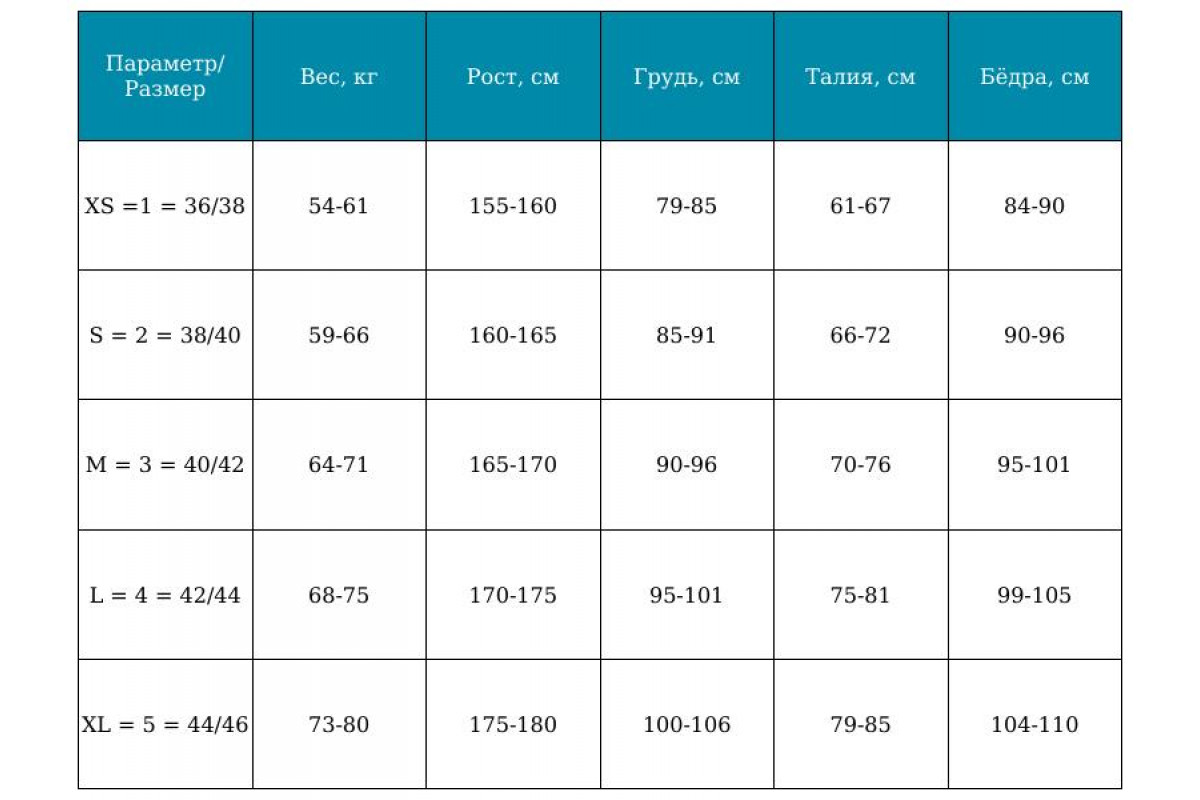
Task: Click the weight value "68-75"
Action: coord(339,595)
